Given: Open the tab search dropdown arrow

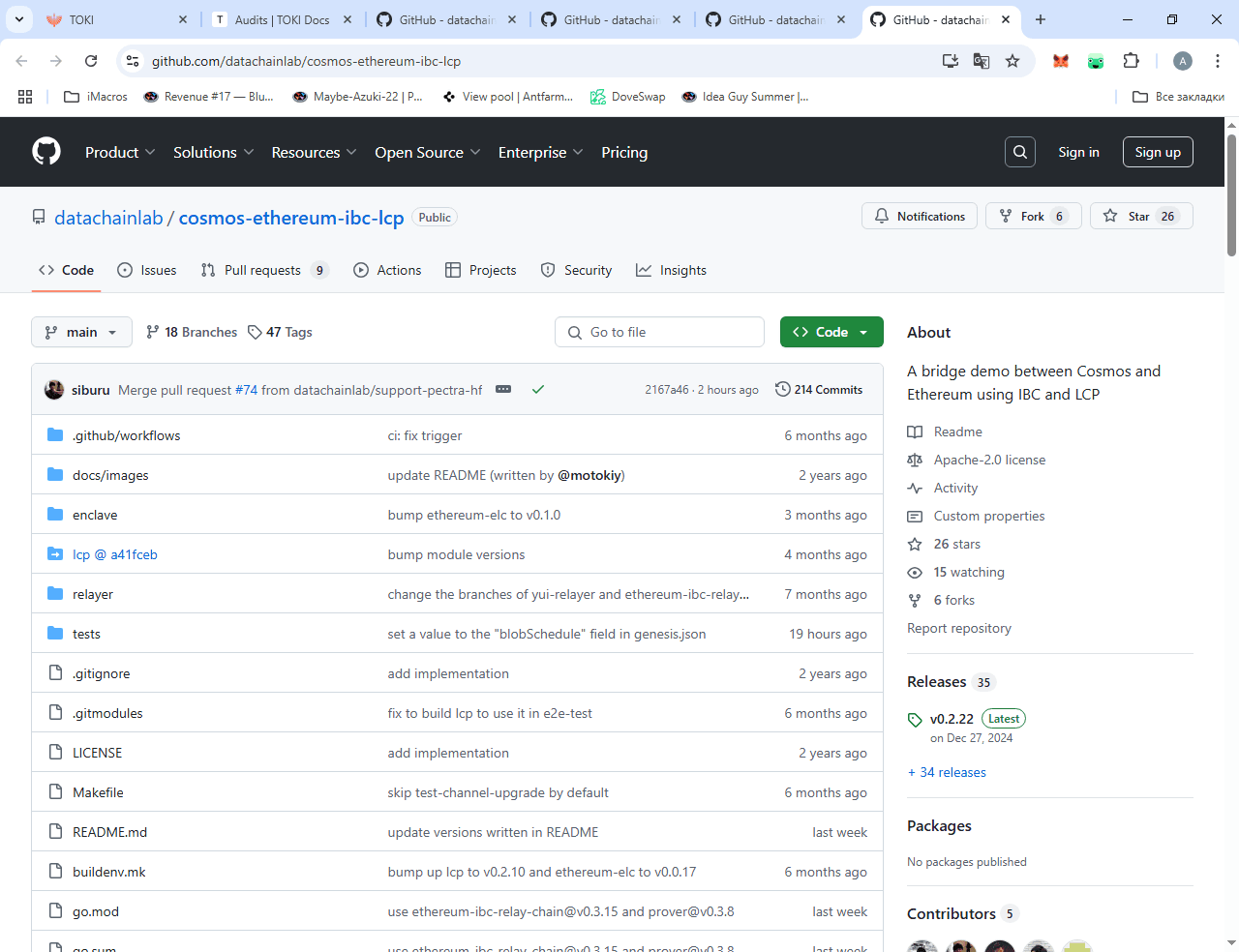Looking at the screenshot, I should click(18, 19).
